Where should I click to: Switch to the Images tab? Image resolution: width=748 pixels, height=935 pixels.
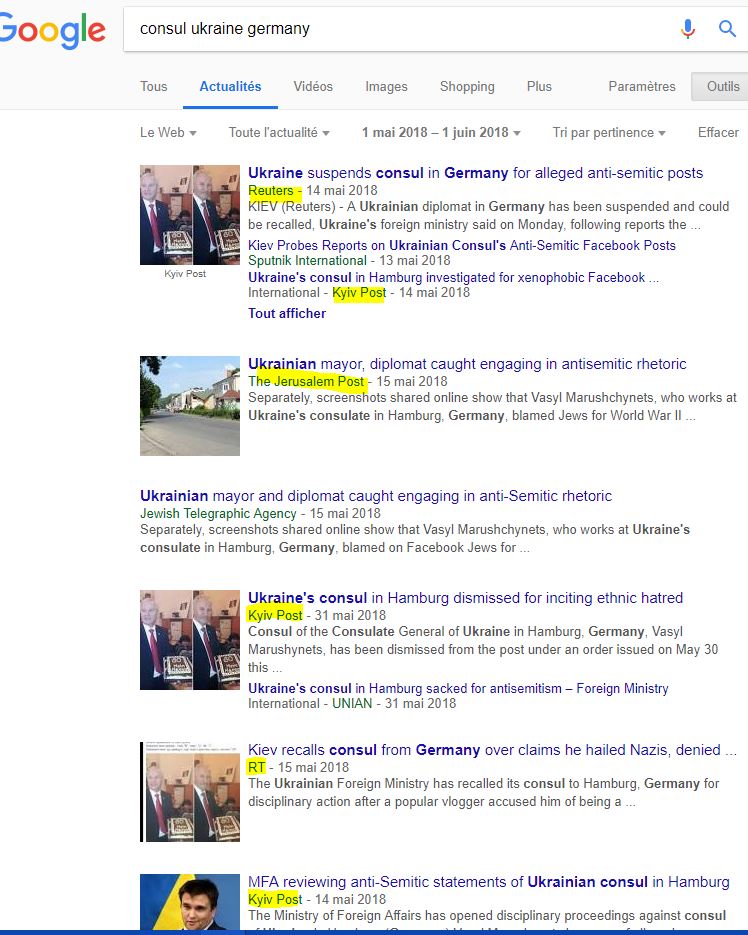click(387, 86)
